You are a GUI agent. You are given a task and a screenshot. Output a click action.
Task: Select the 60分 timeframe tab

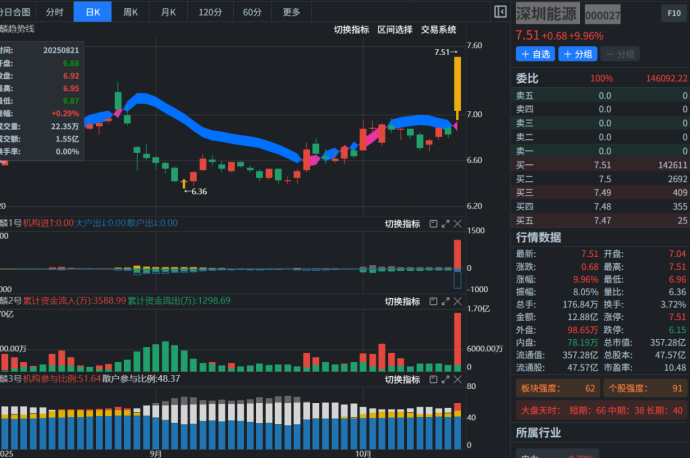[x=251, y=12]
